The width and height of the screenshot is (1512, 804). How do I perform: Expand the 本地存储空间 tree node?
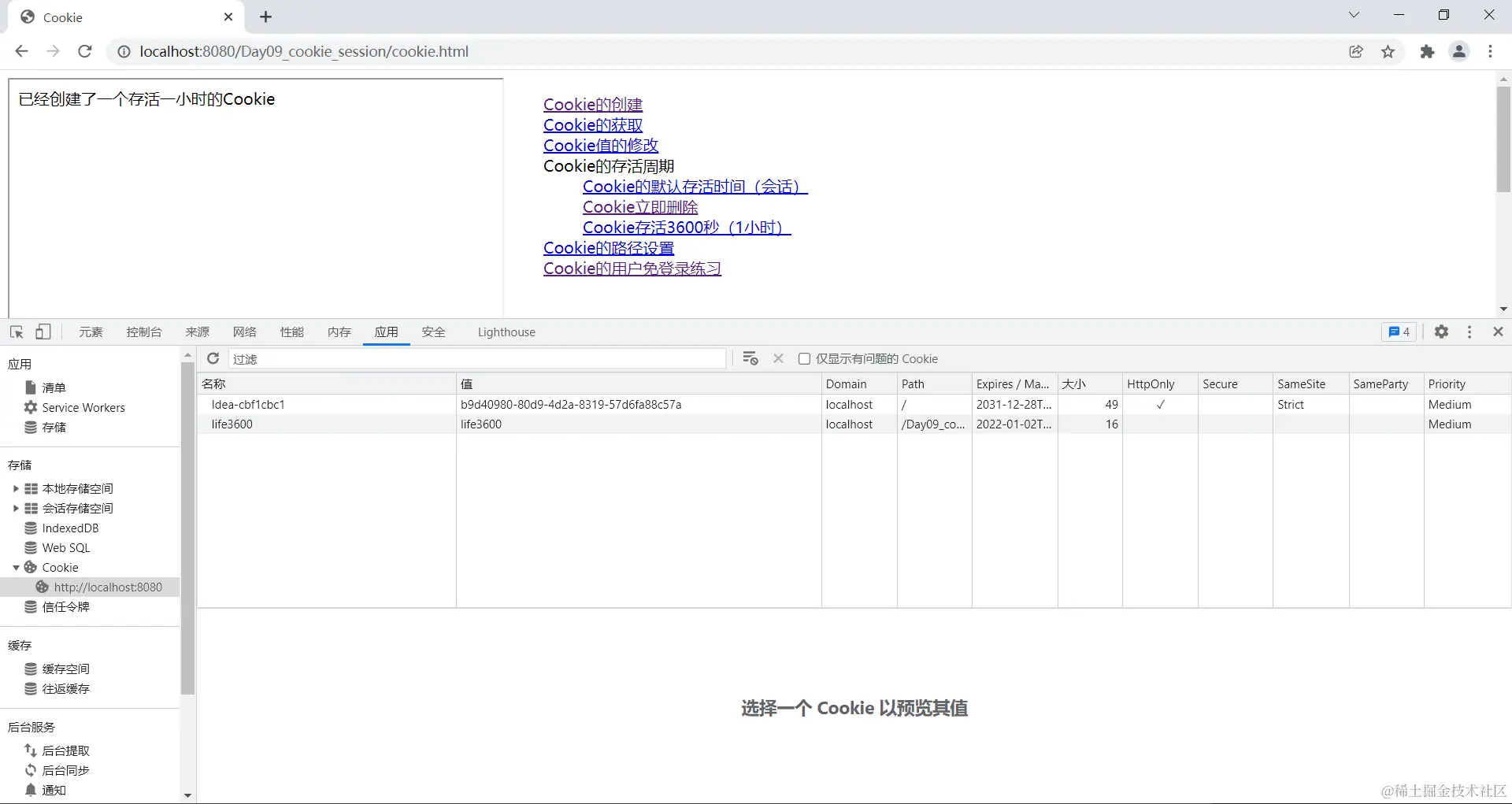(16, 488)
